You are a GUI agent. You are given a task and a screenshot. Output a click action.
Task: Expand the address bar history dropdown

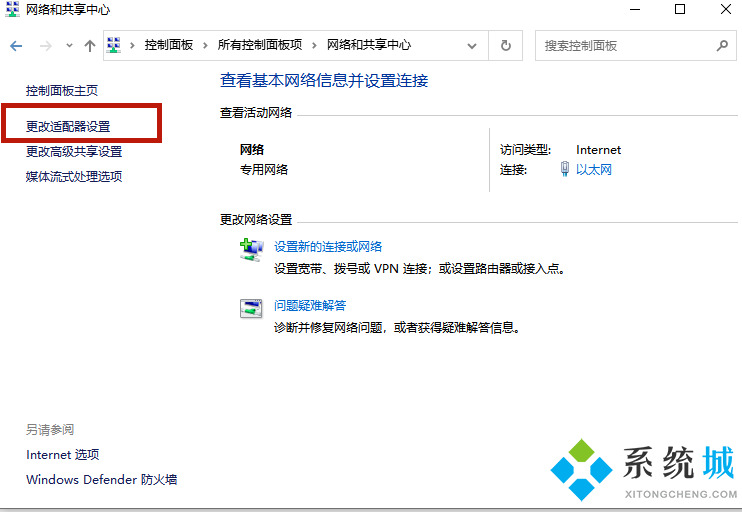click(x=472, y=46)
